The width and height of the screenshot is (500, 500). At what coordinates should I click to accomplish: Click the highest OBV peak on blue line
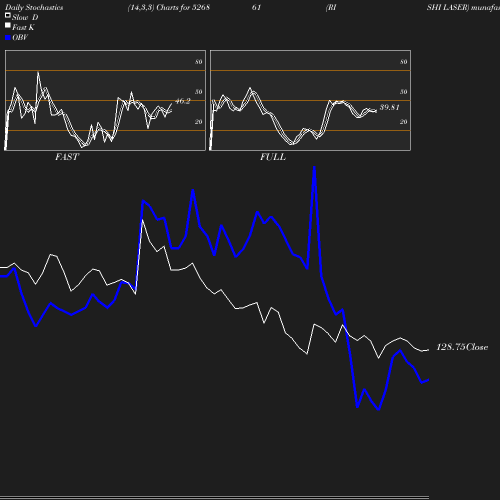point(314,168)
